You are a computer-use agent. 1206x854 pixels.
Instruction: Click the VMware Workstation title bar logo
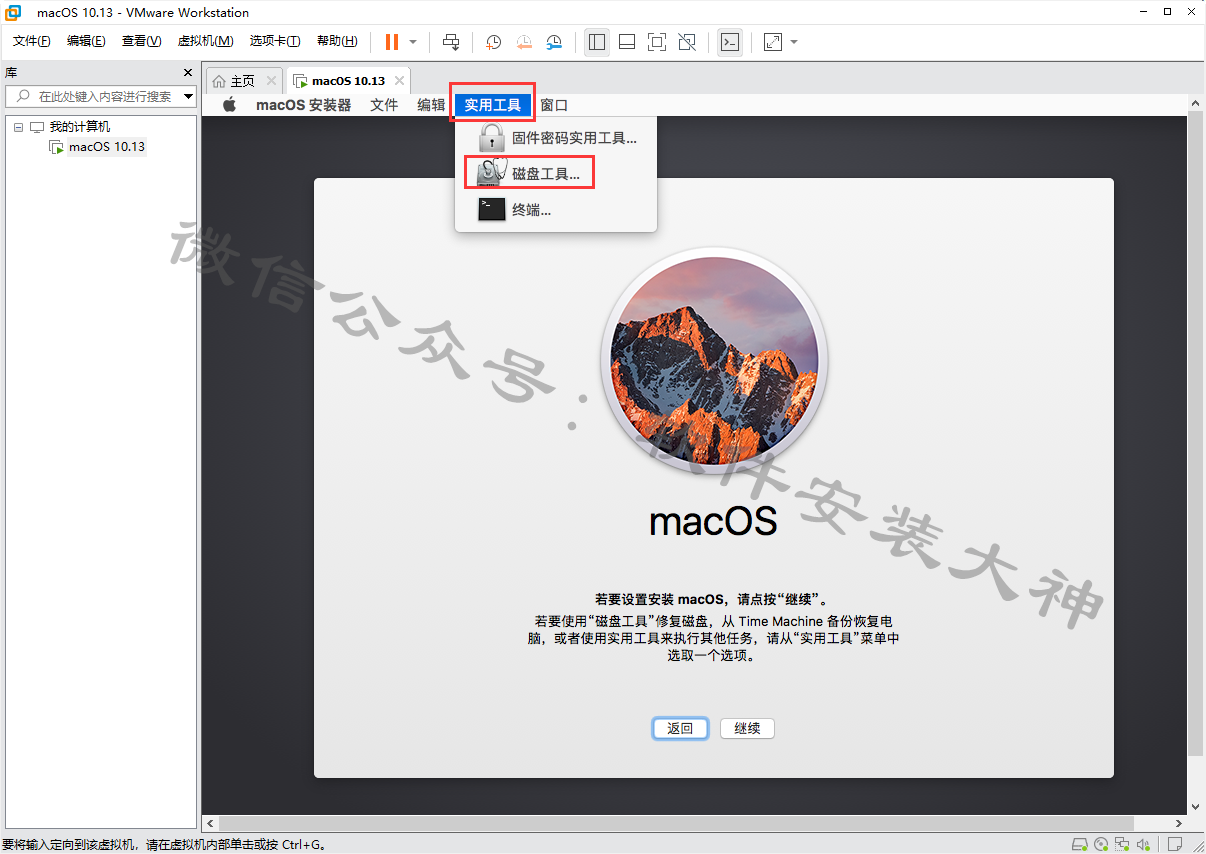[14, 13]
